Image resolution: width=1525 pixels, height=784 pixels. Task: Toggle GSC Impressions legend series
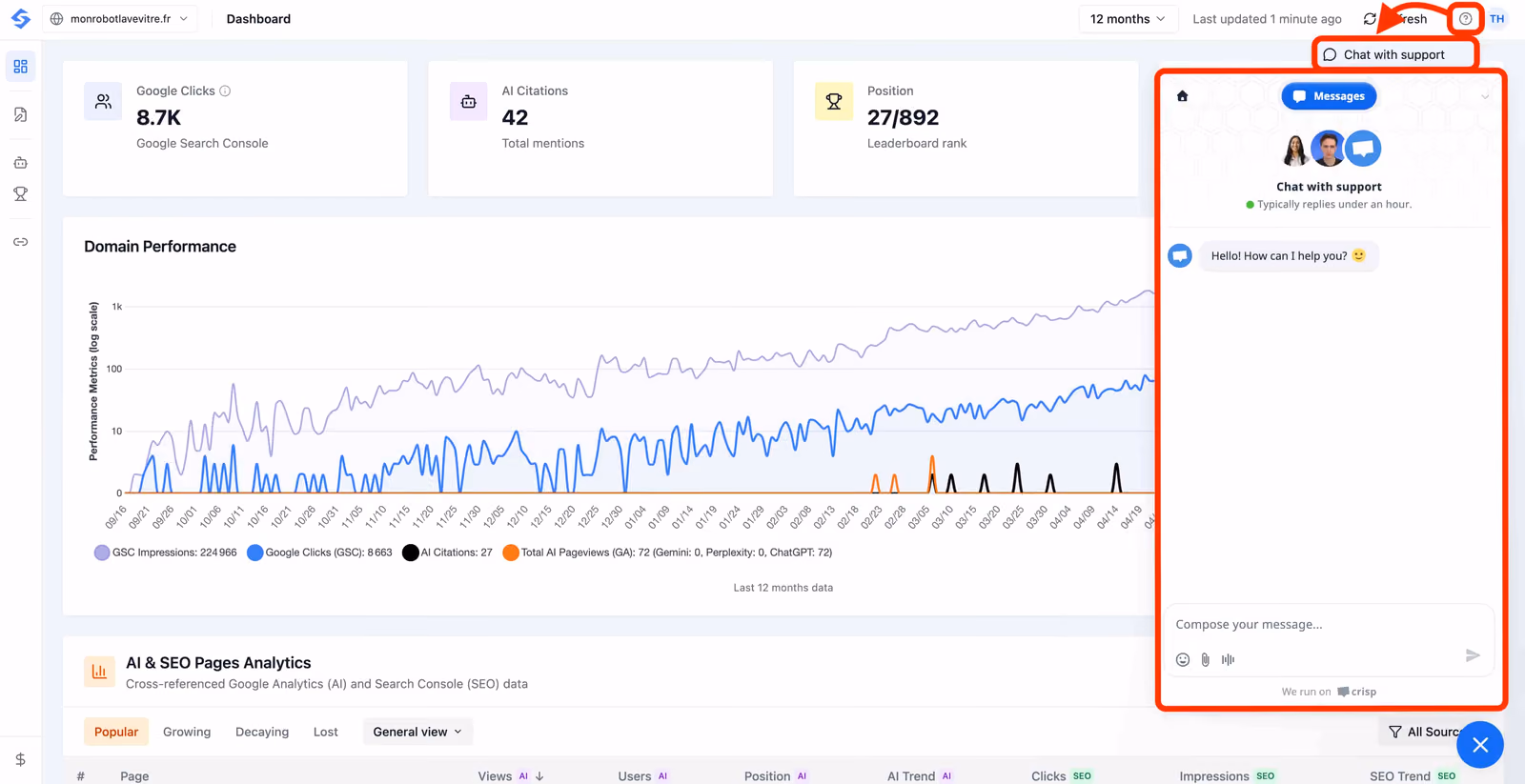165,553
